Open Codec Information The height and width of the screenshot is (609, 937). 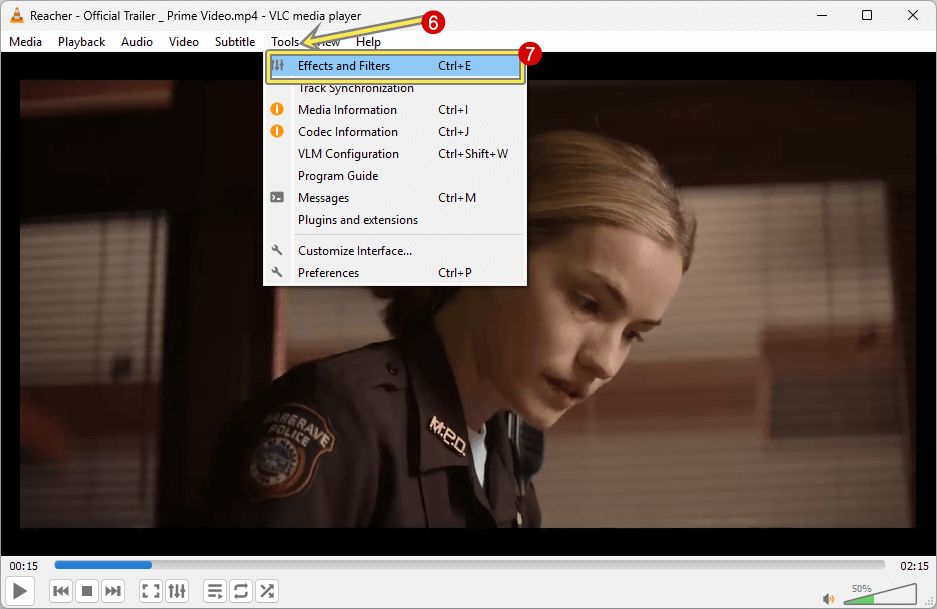[x=395, y=132]
